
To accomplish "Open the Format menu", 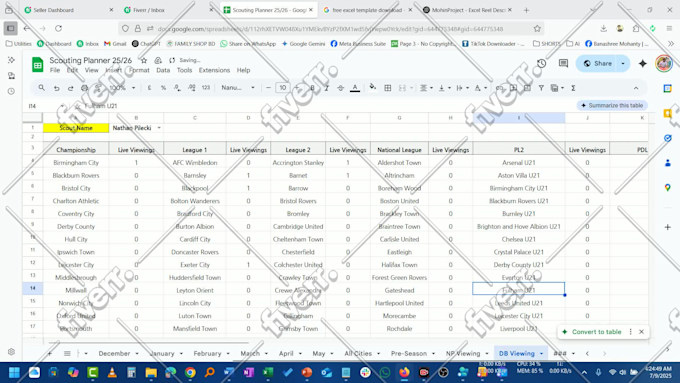I will (139, 70).
